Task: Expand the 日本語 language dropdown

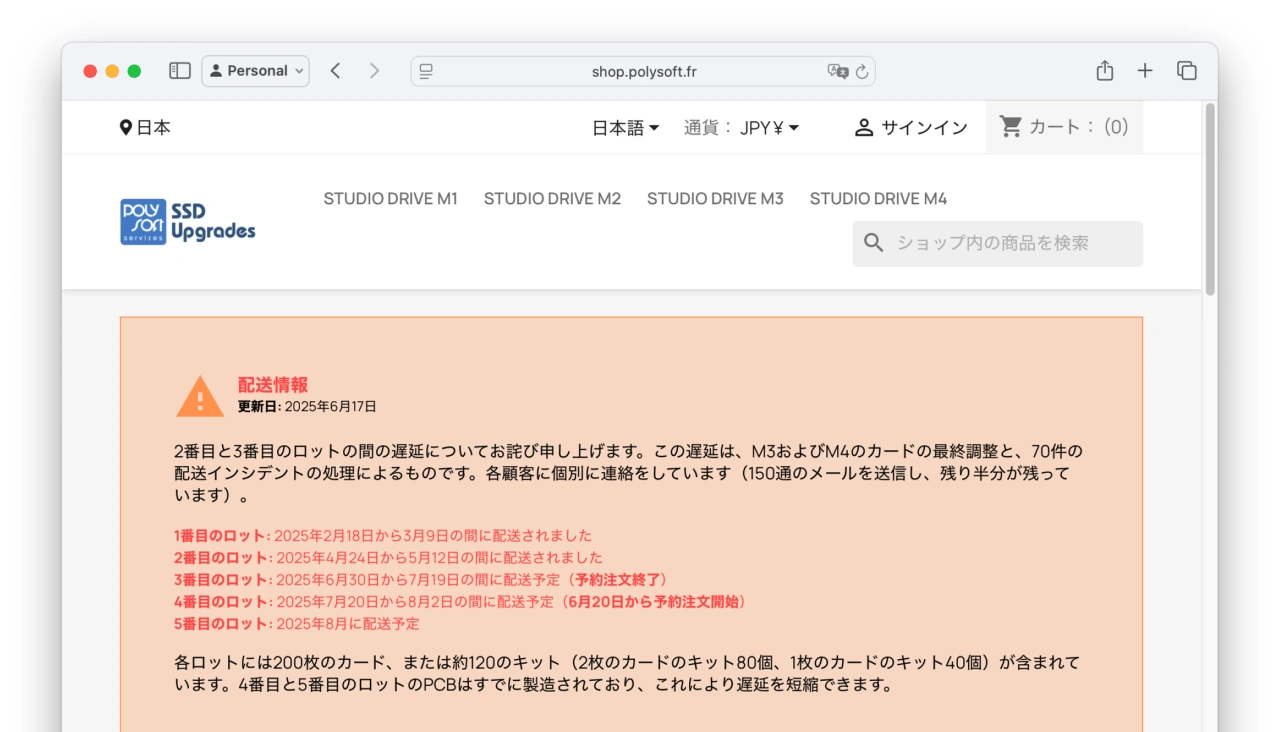Action: (x=625, y=127)
